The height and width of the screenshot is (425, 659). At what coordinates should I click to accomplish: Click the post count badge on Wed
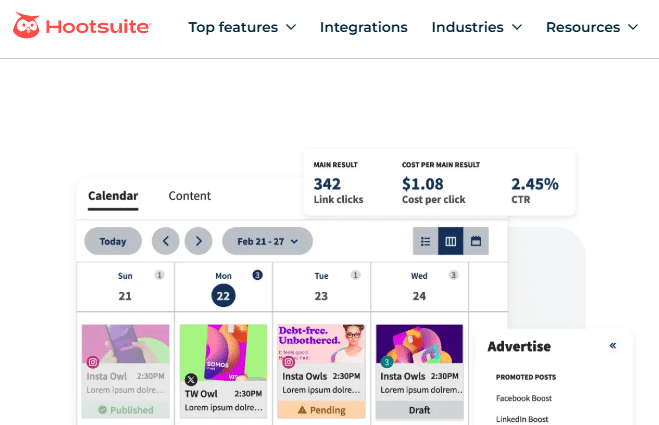[x=453, y=275]
